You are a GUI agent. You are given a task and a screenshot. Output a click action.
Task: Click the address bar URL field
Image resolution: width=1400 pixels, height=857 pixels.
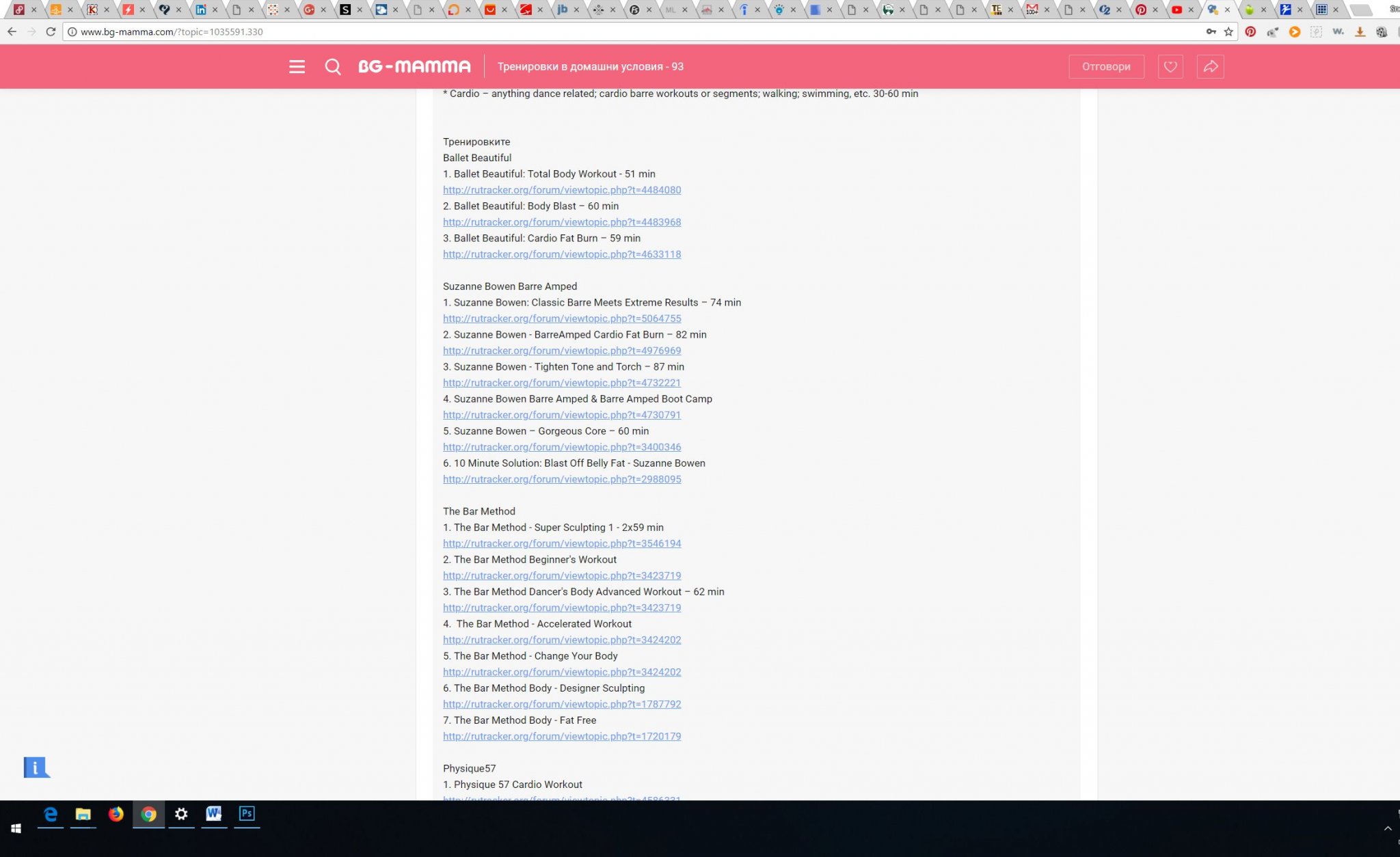coord(615,31)
